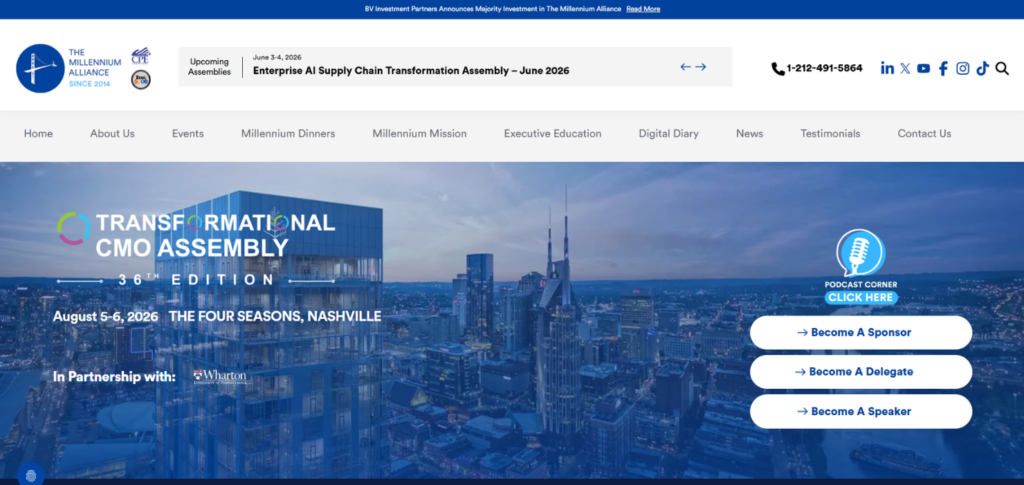The width and height of the screenshot is (1024, 485).
Task: Call the 1-212-491-5864 phone number link
Action: tap(824, 68)
